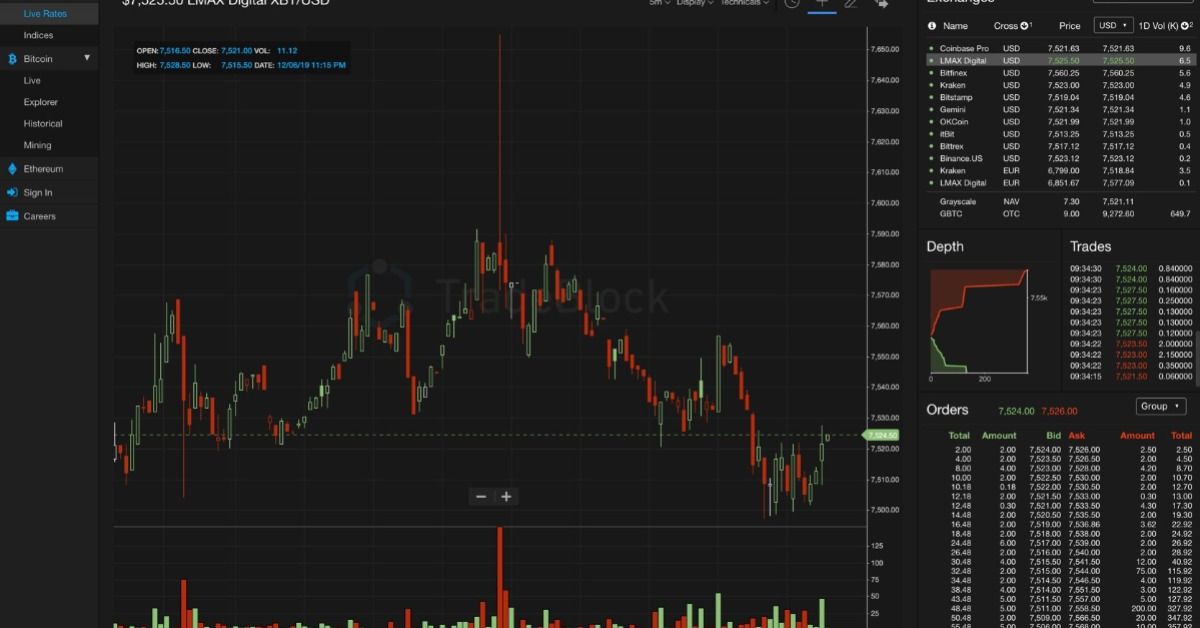The image size is (1200, 628).
Task: Sort exchanges by Name column header
Action: [955, 26]
